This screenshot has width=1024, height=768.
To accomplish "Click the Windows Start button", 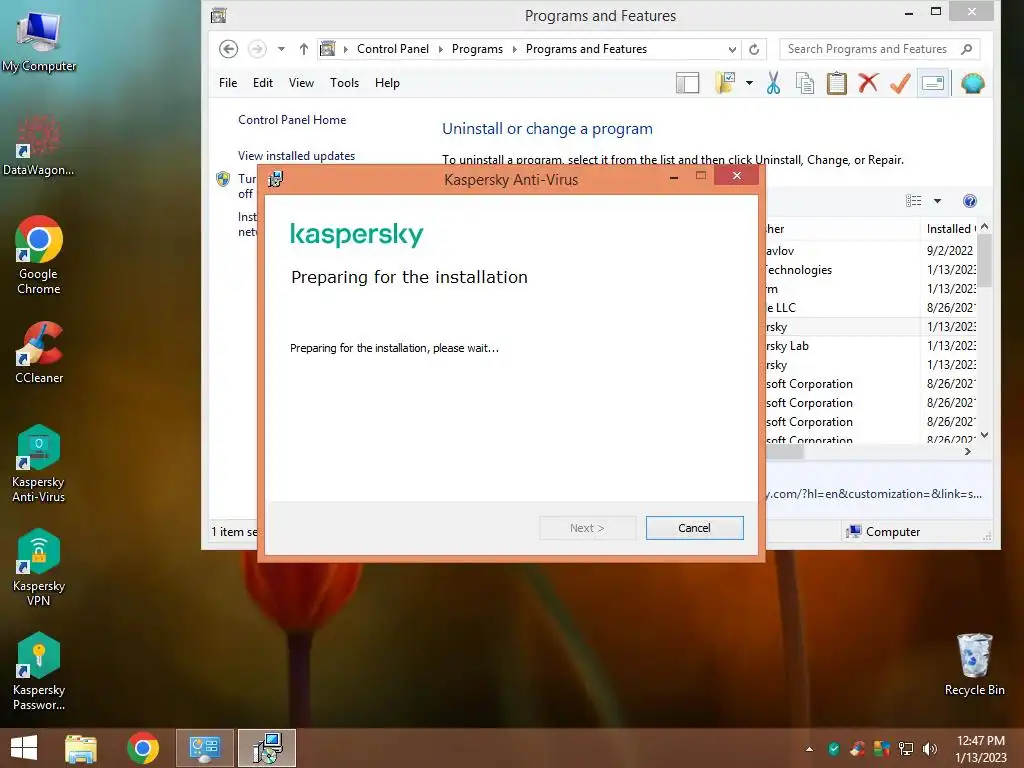I will [24, 748].
